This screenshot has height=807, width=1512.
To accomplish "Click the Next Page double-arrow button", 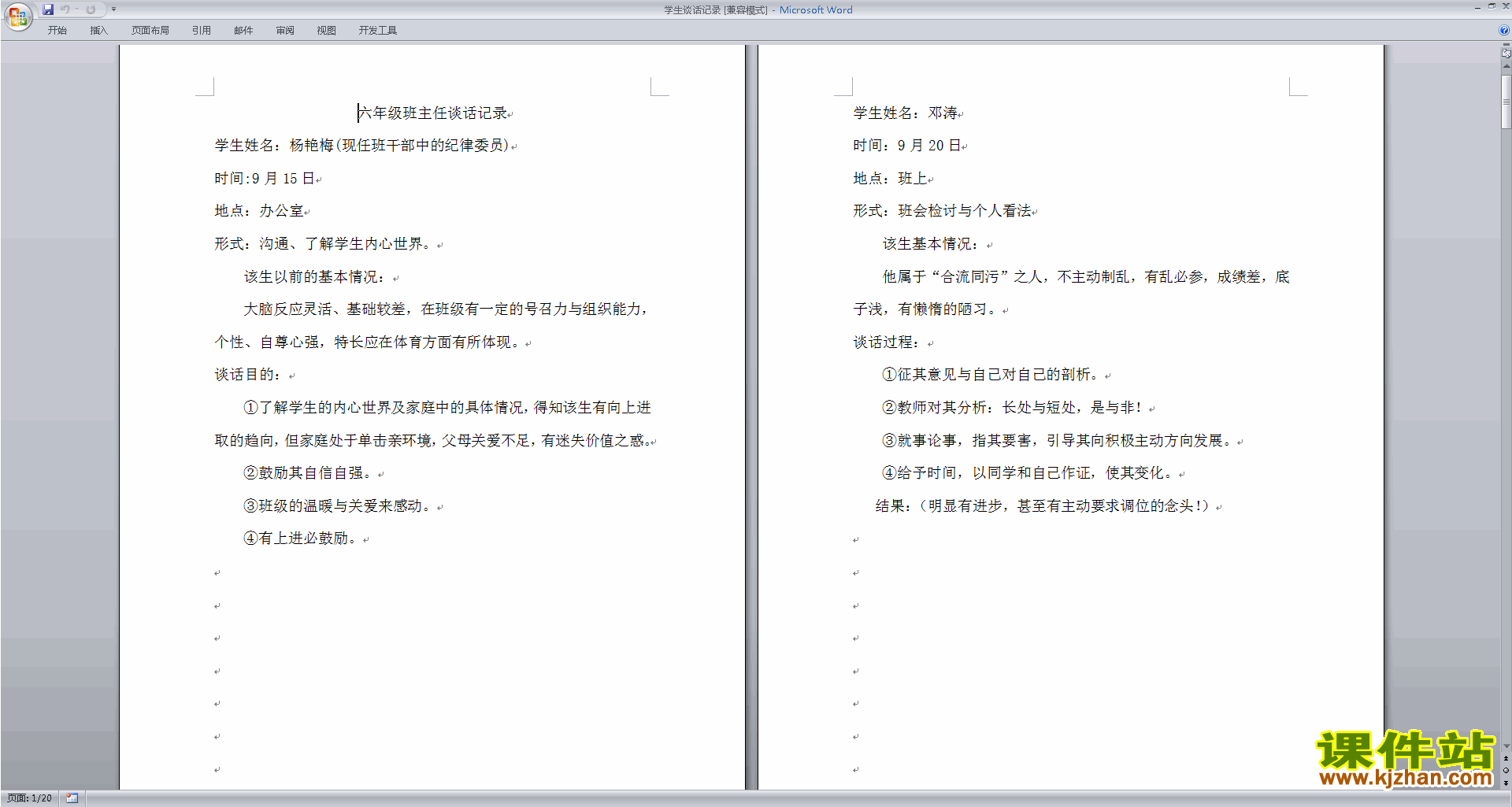I will pos(1506,783).
